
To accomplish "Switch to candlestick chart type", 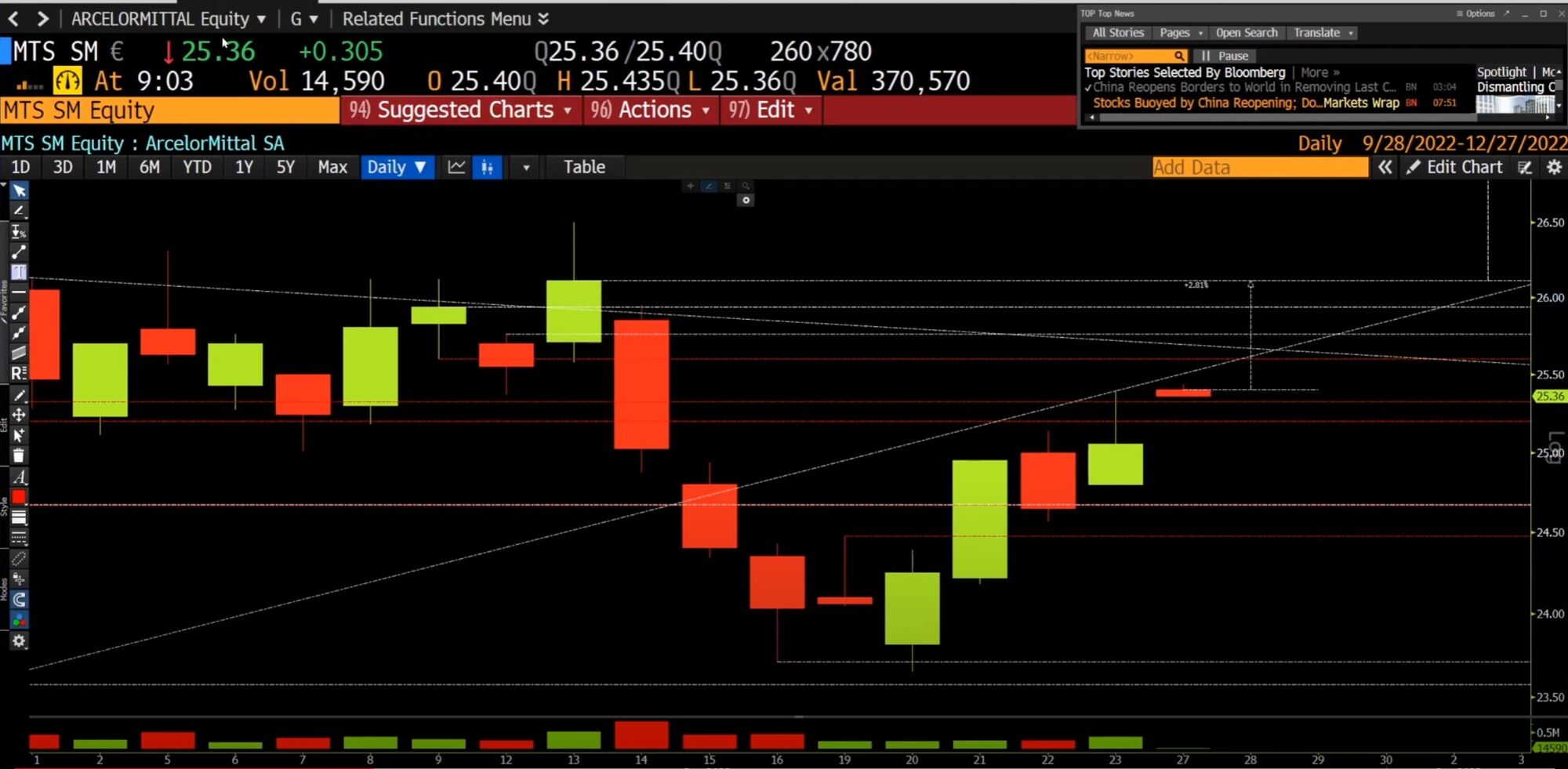I will 488,167.
